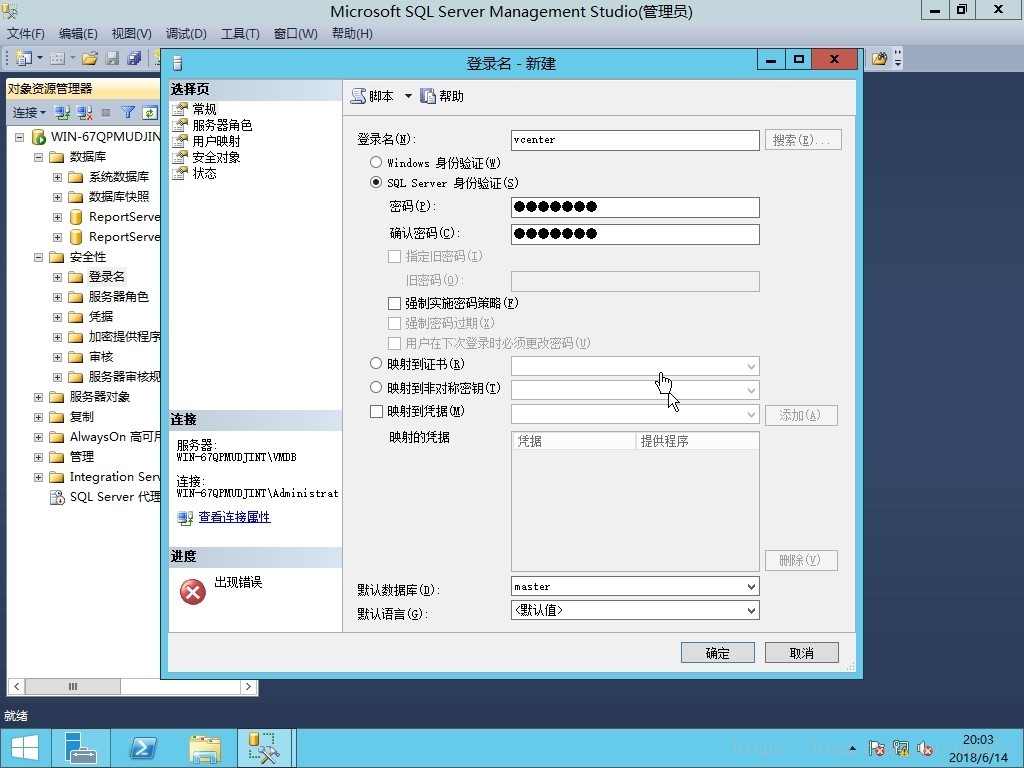This screenshot has width=1024, height=768.
Task: Select SQL Server 身份验证 radio button
Action: (376, 182)
